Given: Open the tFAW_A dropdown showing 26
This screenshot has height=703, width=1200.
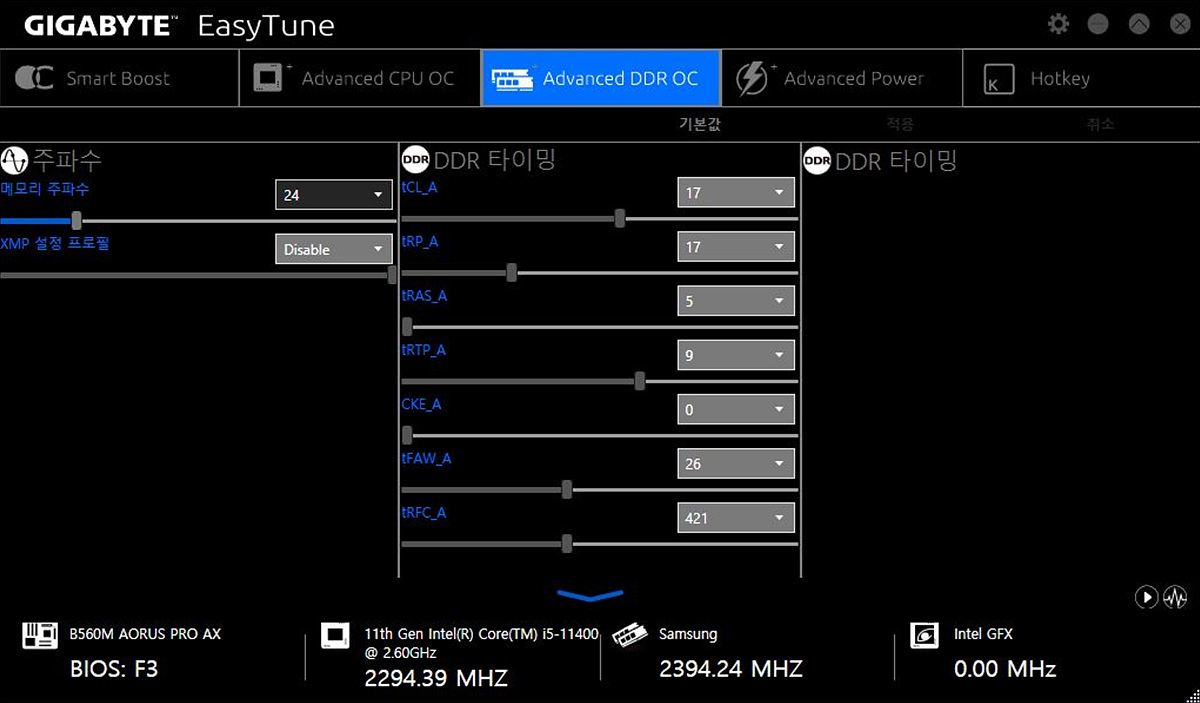Looking at the screenshot, I should [736, 463].
